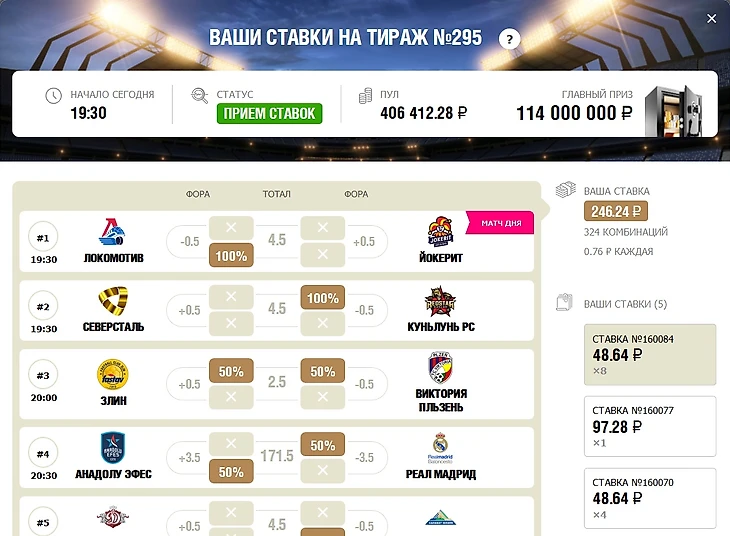Screen dimensions: 730x536
Task: Click the Severstal team logo
Action: pyautogui.click(x=113, y=301)
